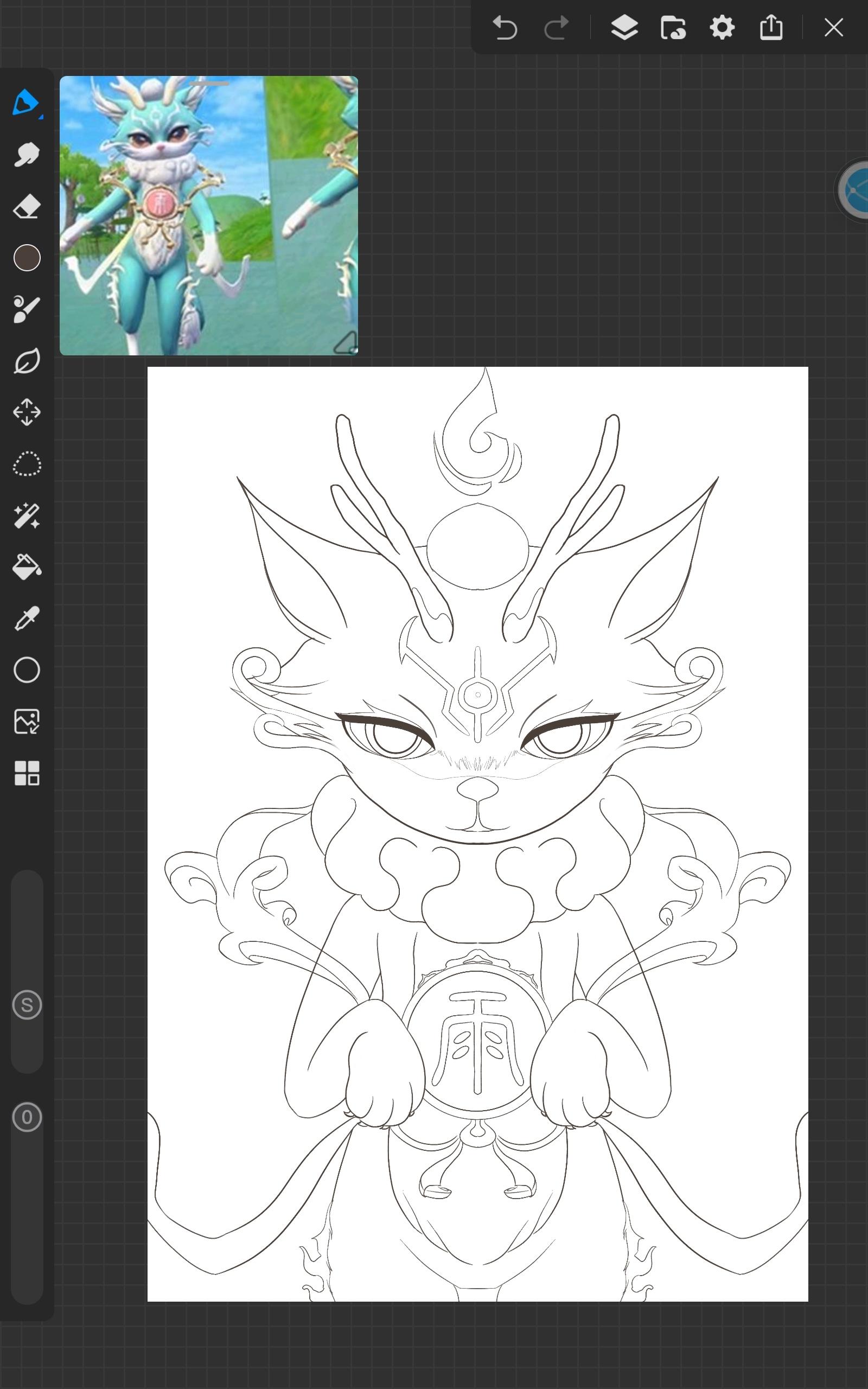868x1389 pixels.
Task: Select the magic wand tool
Action: tap(27, 515)
